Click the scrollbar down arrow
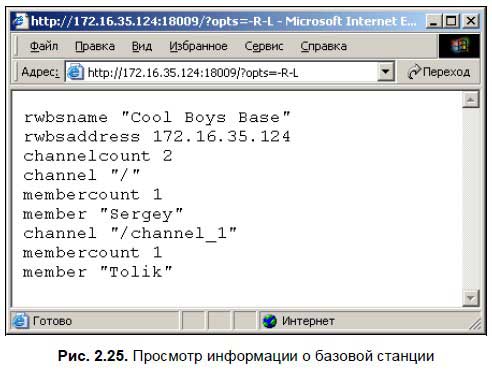 [x=471, y=298]
